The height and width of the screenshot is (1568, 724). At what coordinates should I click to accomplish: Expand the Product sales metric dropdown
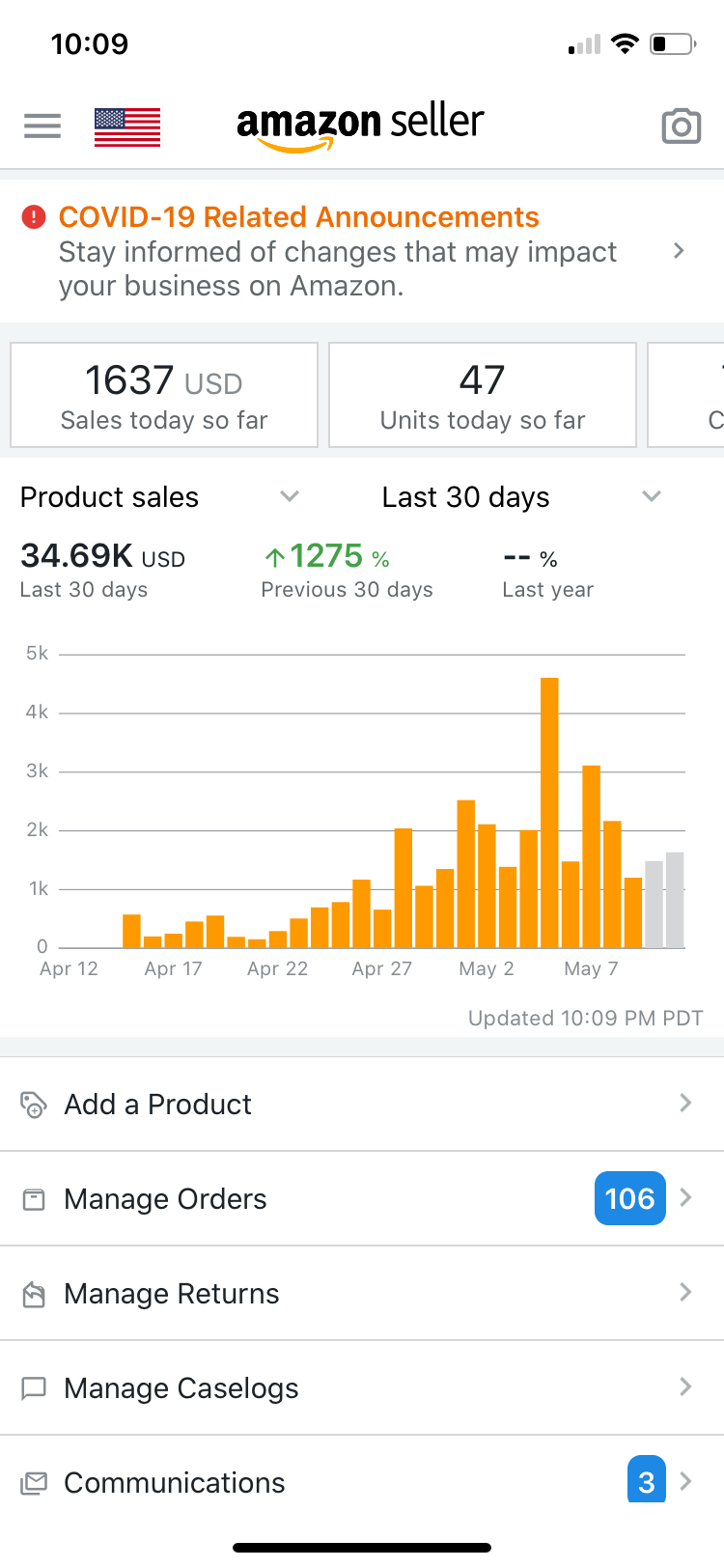click(x=289, y=496)
